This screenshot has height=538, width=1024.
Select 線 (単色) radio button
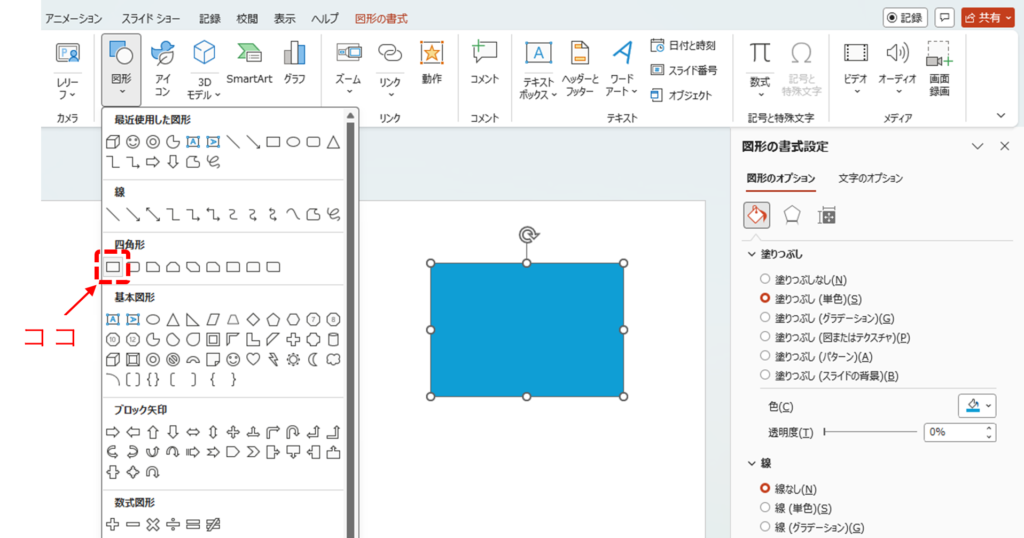pos(765,508)
